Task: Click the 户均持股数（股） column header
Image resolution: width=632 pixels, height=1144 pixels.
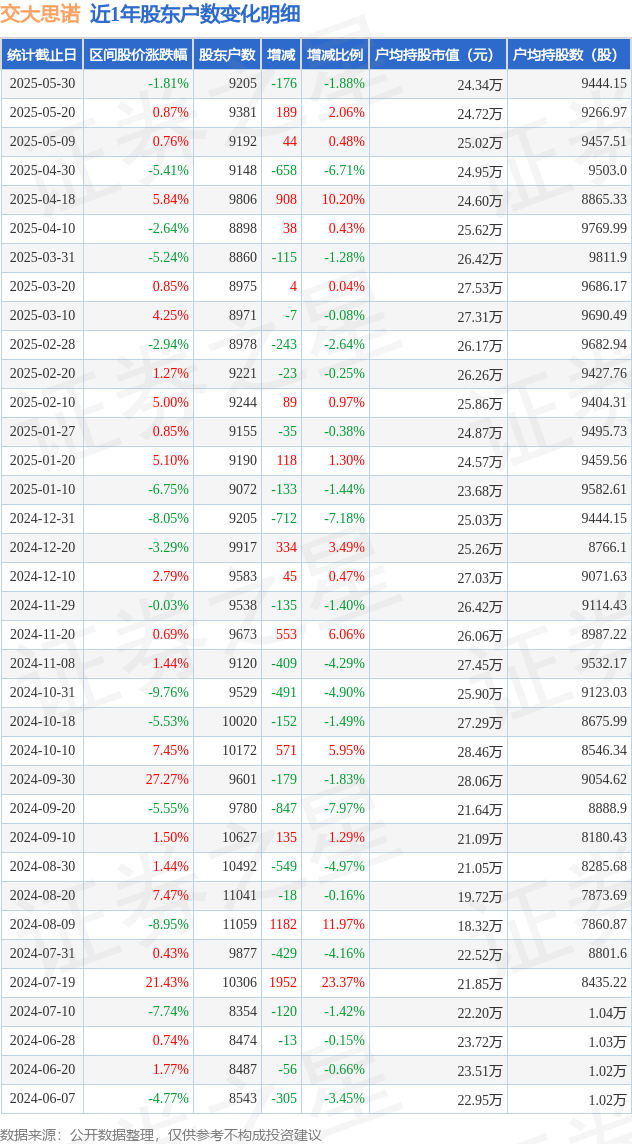Action: [x=569, y=54]
